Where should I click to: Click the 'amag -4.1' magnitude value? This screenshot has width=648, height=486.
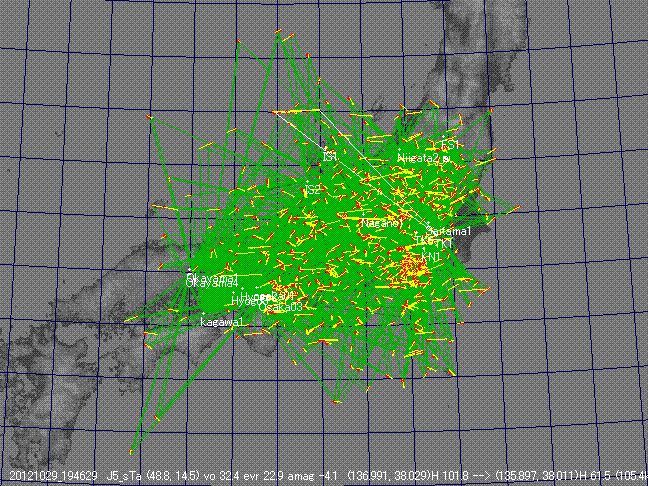tap(312, 475)
